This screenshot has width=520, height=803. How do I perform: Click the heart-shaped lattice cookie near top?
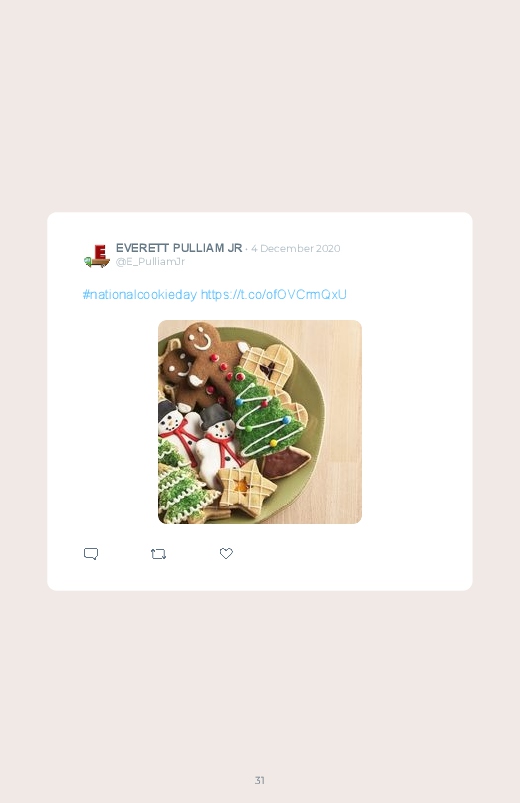268,364
